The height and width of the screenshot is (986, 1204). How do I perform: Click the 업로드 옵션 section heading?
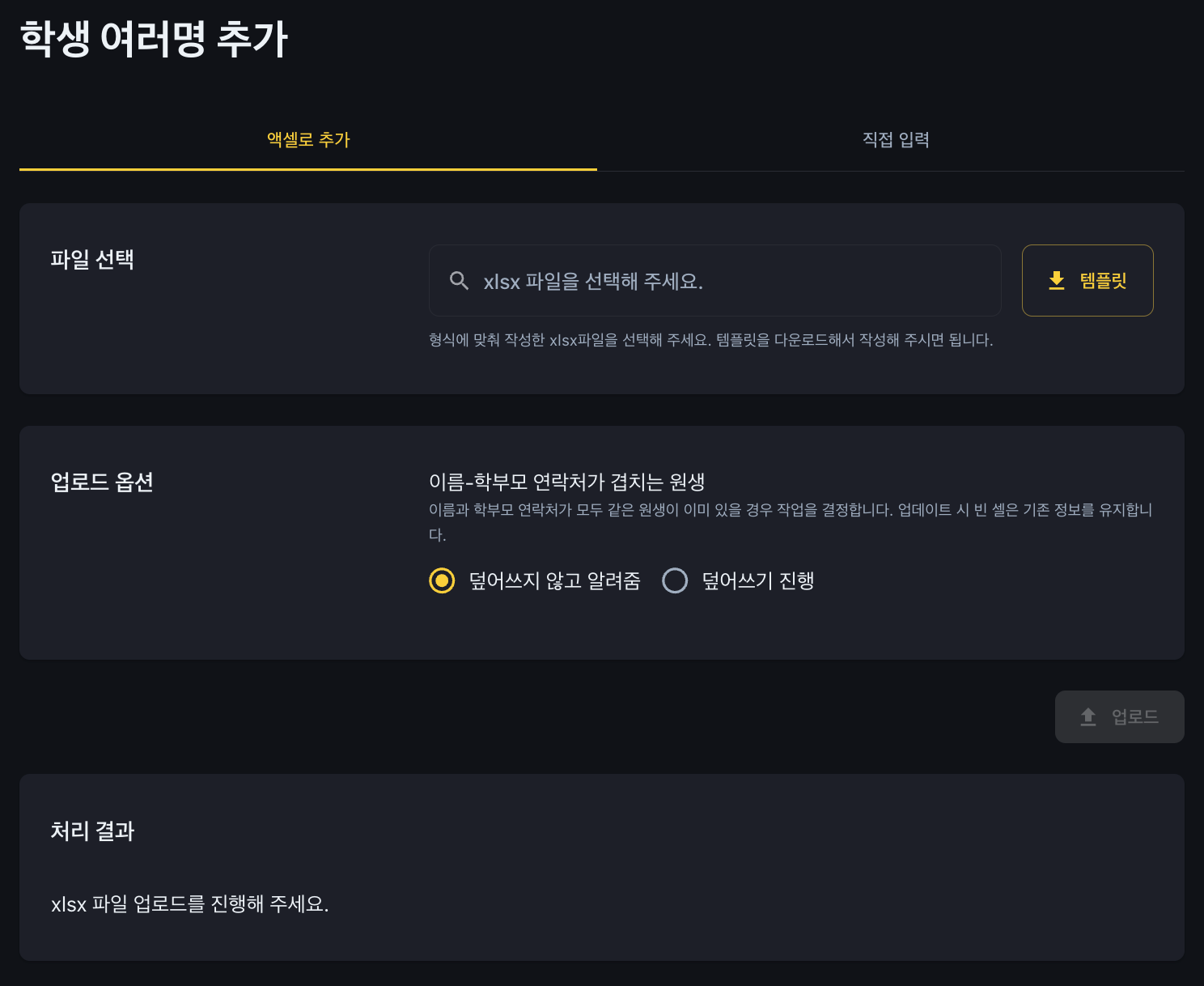[x=102, y=482]
